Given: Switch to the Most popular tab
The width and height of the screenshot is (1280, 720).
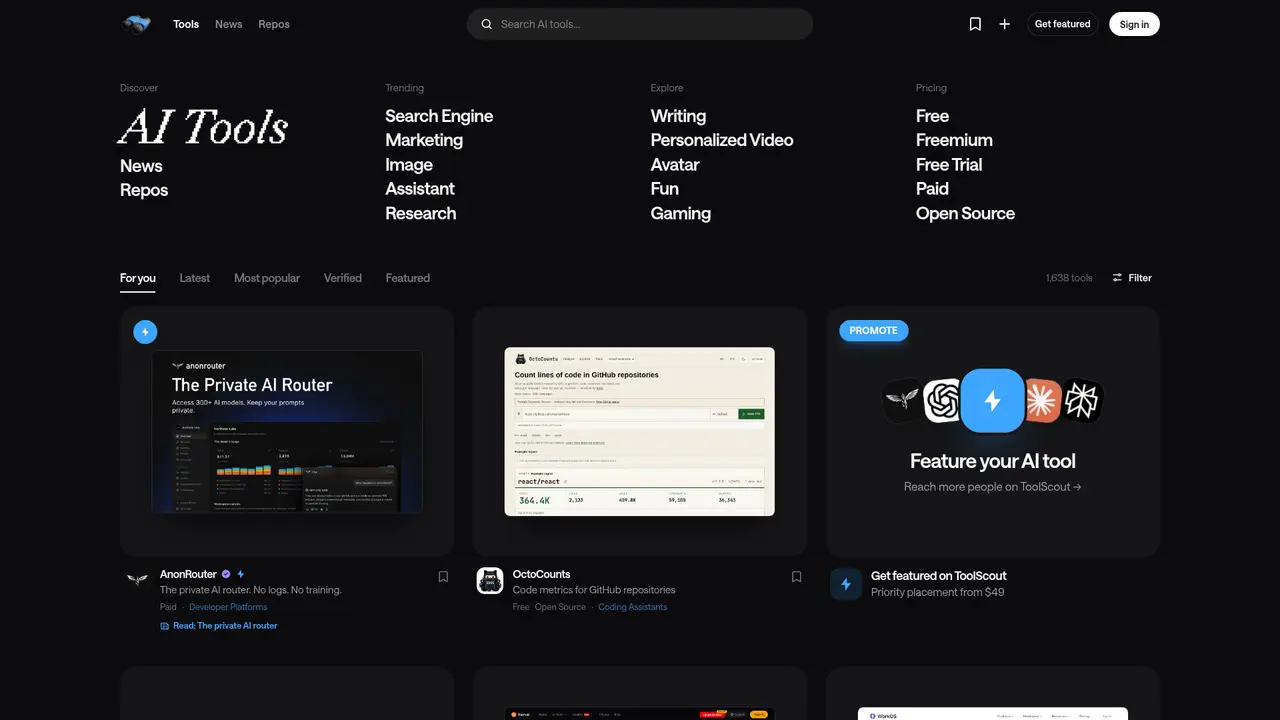Looking at the screenshot, I should coord(267,278).
